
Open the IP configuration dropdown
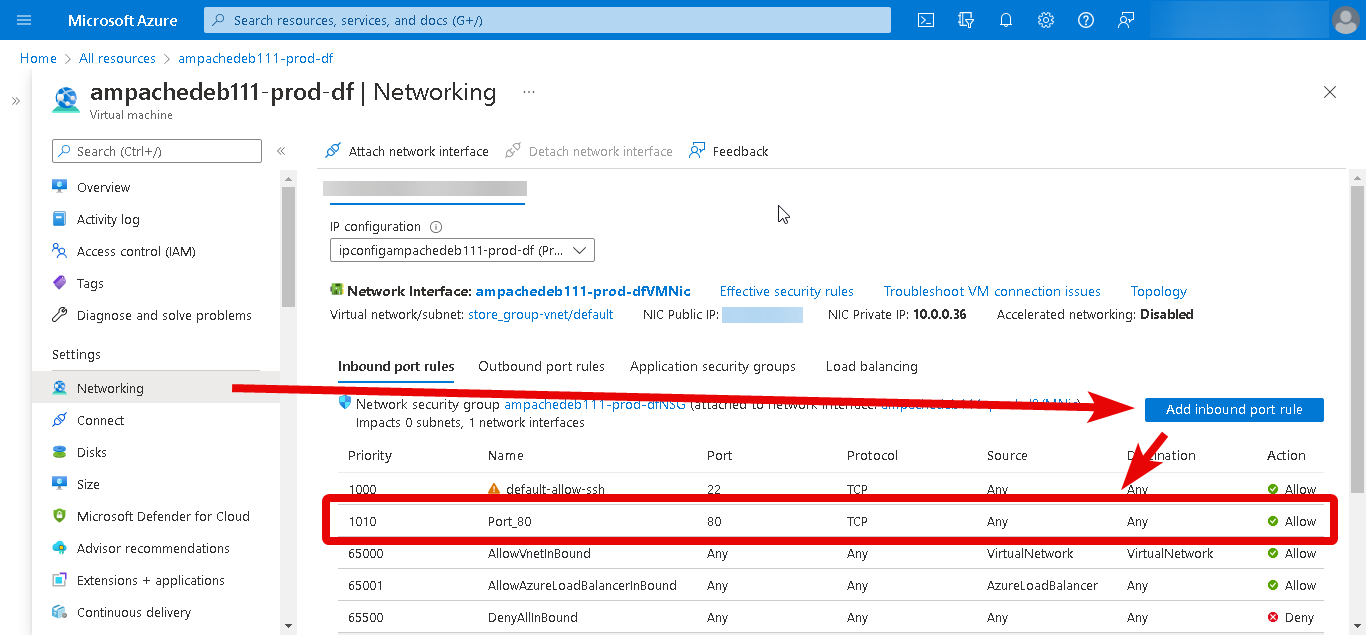click(462, 250)
